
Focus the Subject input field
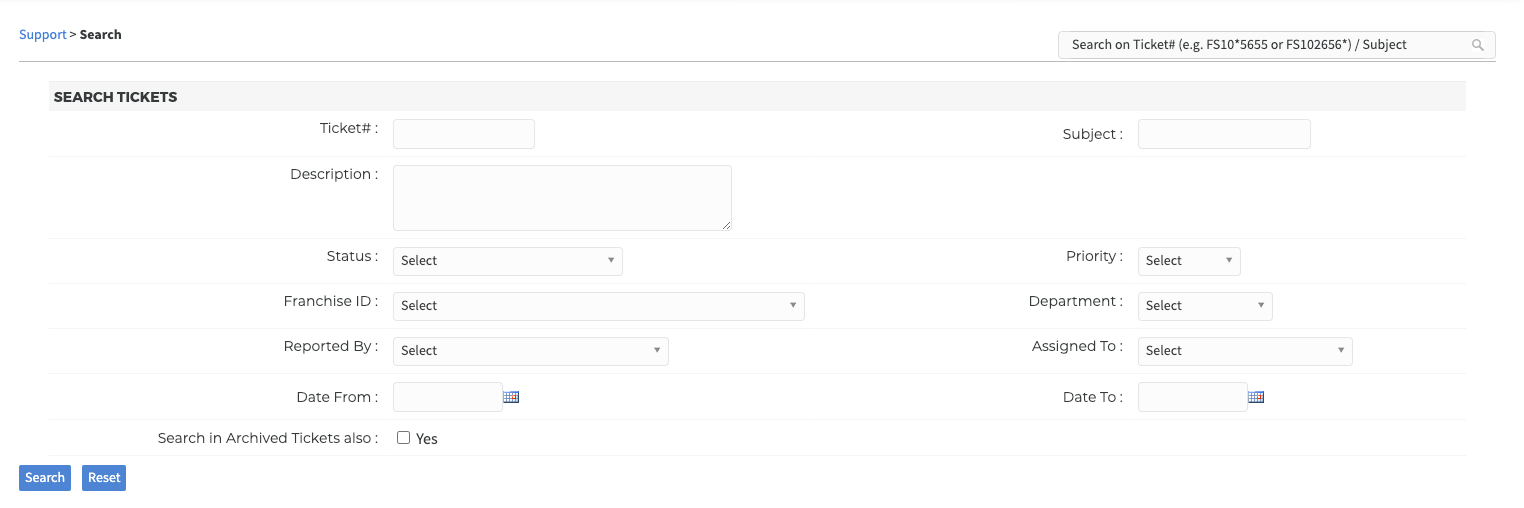[1224, 134]
